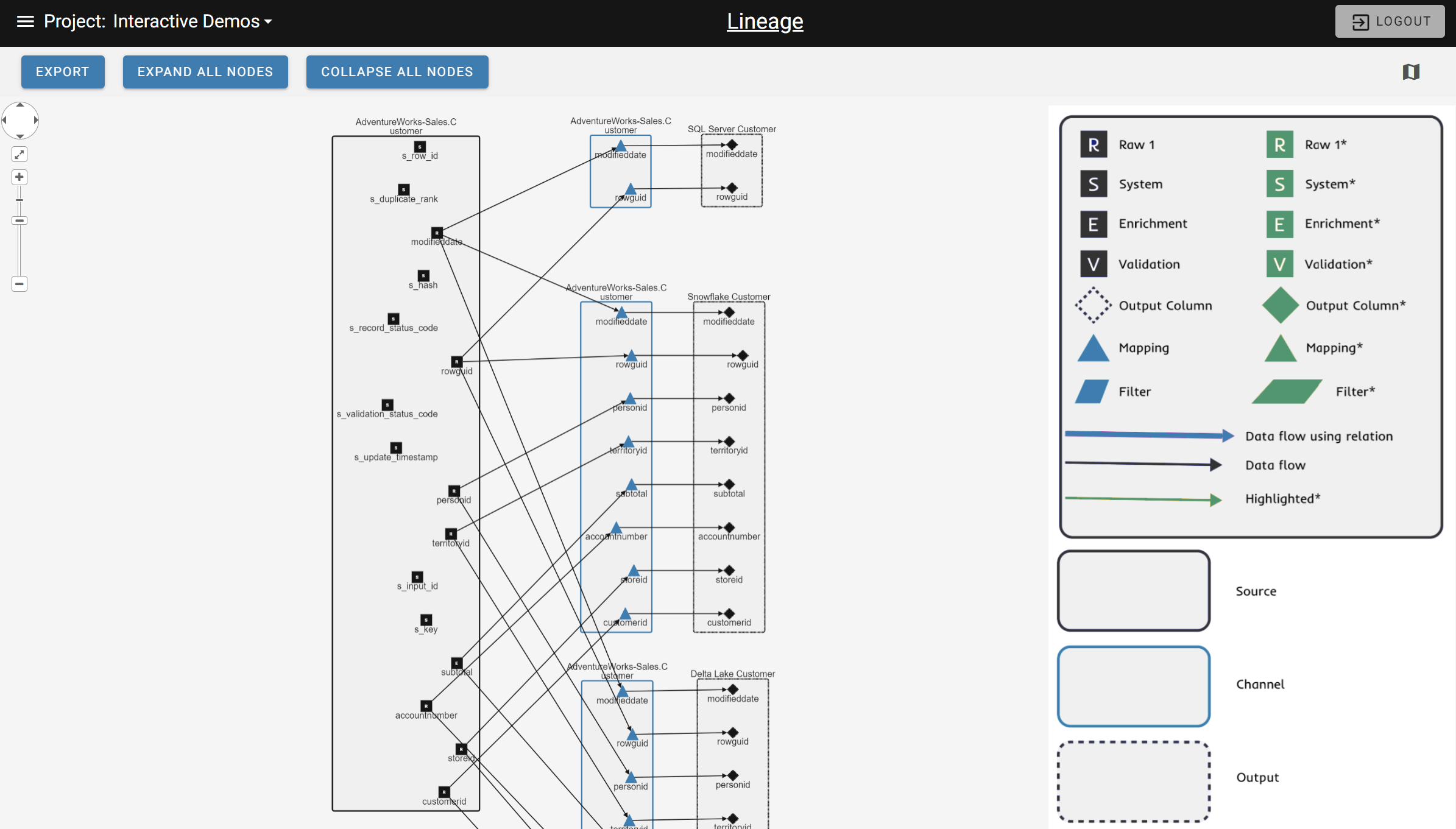Click territoryid mapping triangle in Snowflake channel
Screen dimensions: 1456x829
coord(629,442)
